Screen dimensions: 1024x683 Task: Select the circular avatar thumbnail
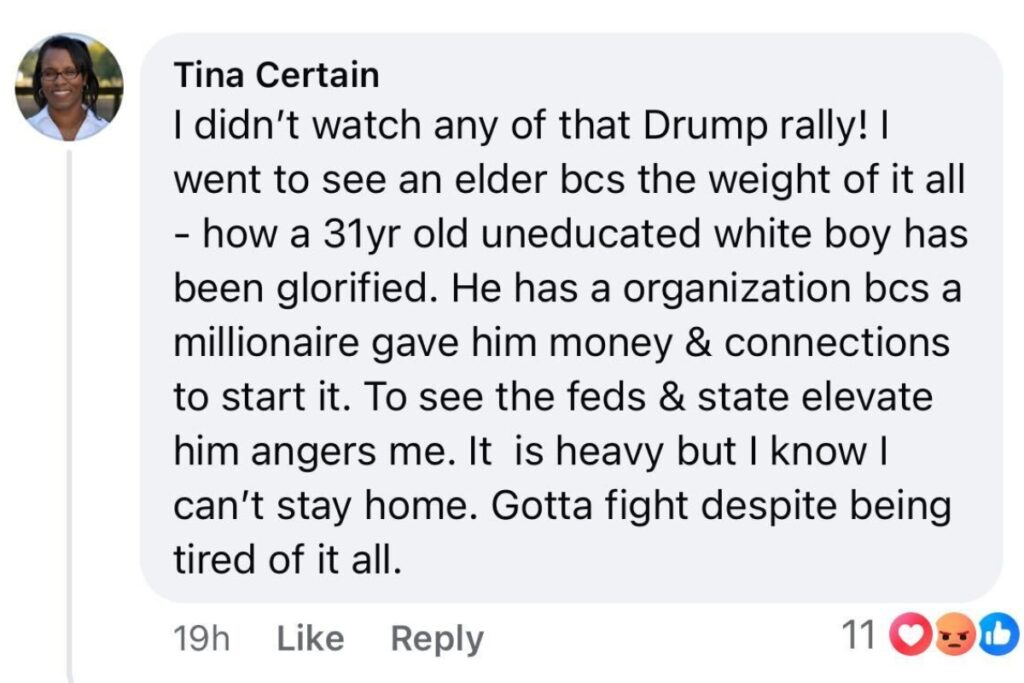tap(69, 90)
